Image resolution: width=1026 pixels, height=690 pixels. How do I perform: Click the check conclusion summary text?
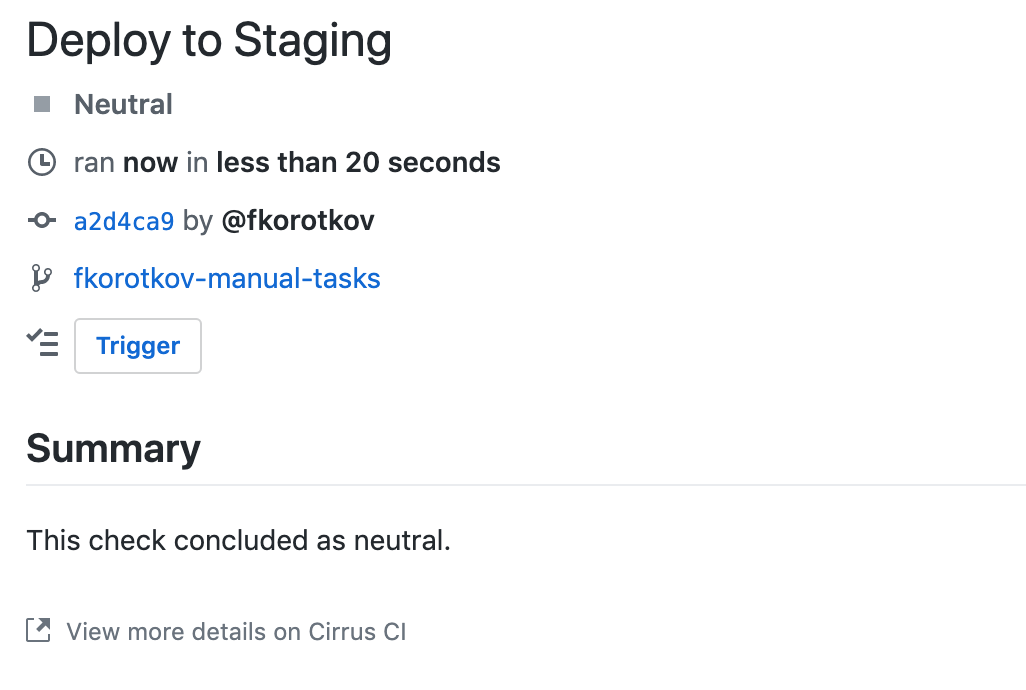click(x=238, y=540)
